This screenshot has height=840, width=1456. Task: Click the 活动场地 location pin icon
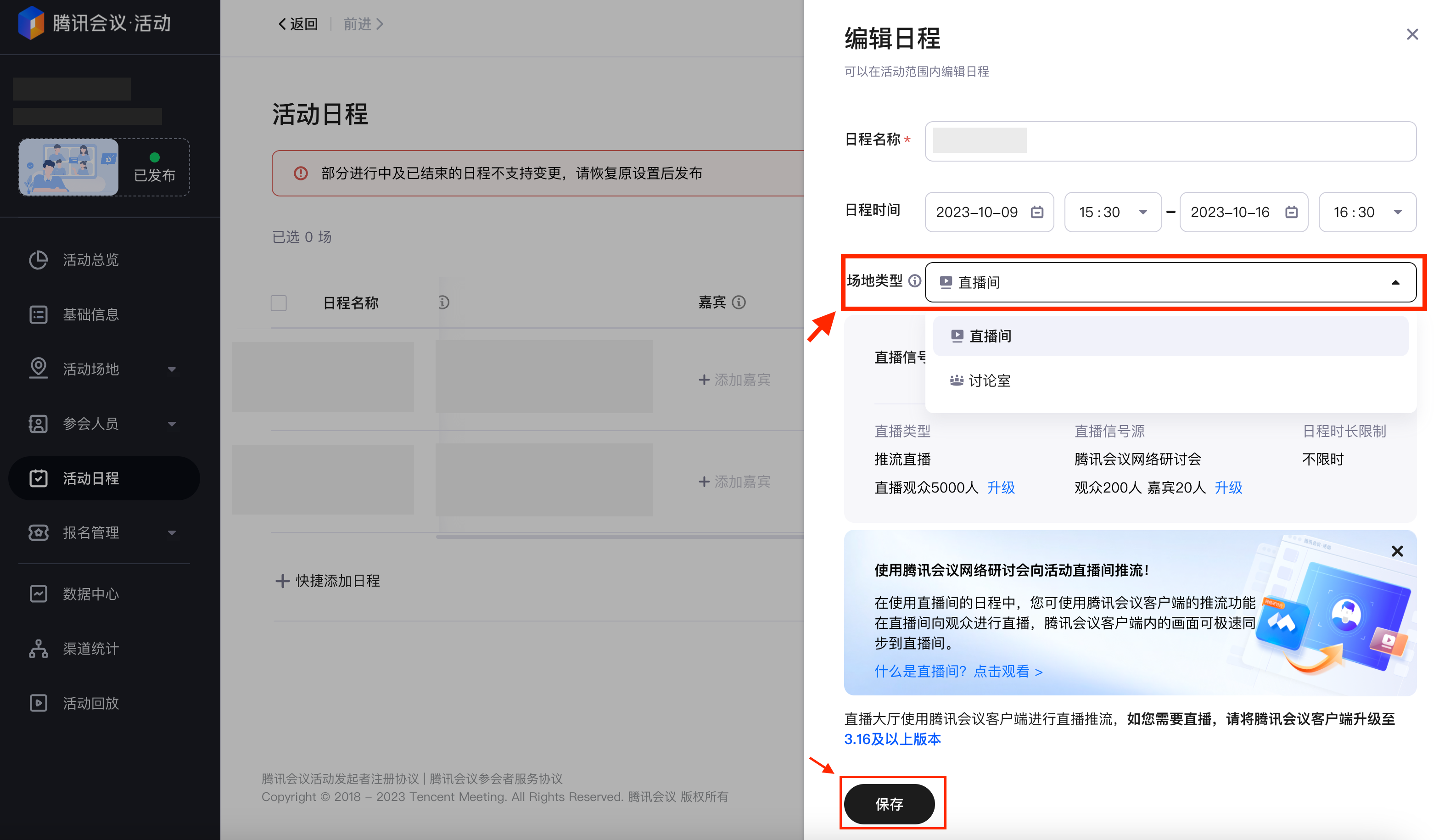tap(38, 369)
